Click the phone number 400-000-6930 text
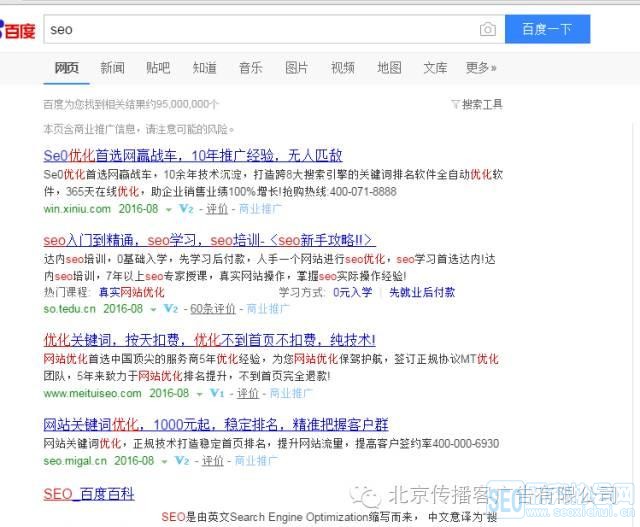640x527 pixels. click(x=465, y=443)
